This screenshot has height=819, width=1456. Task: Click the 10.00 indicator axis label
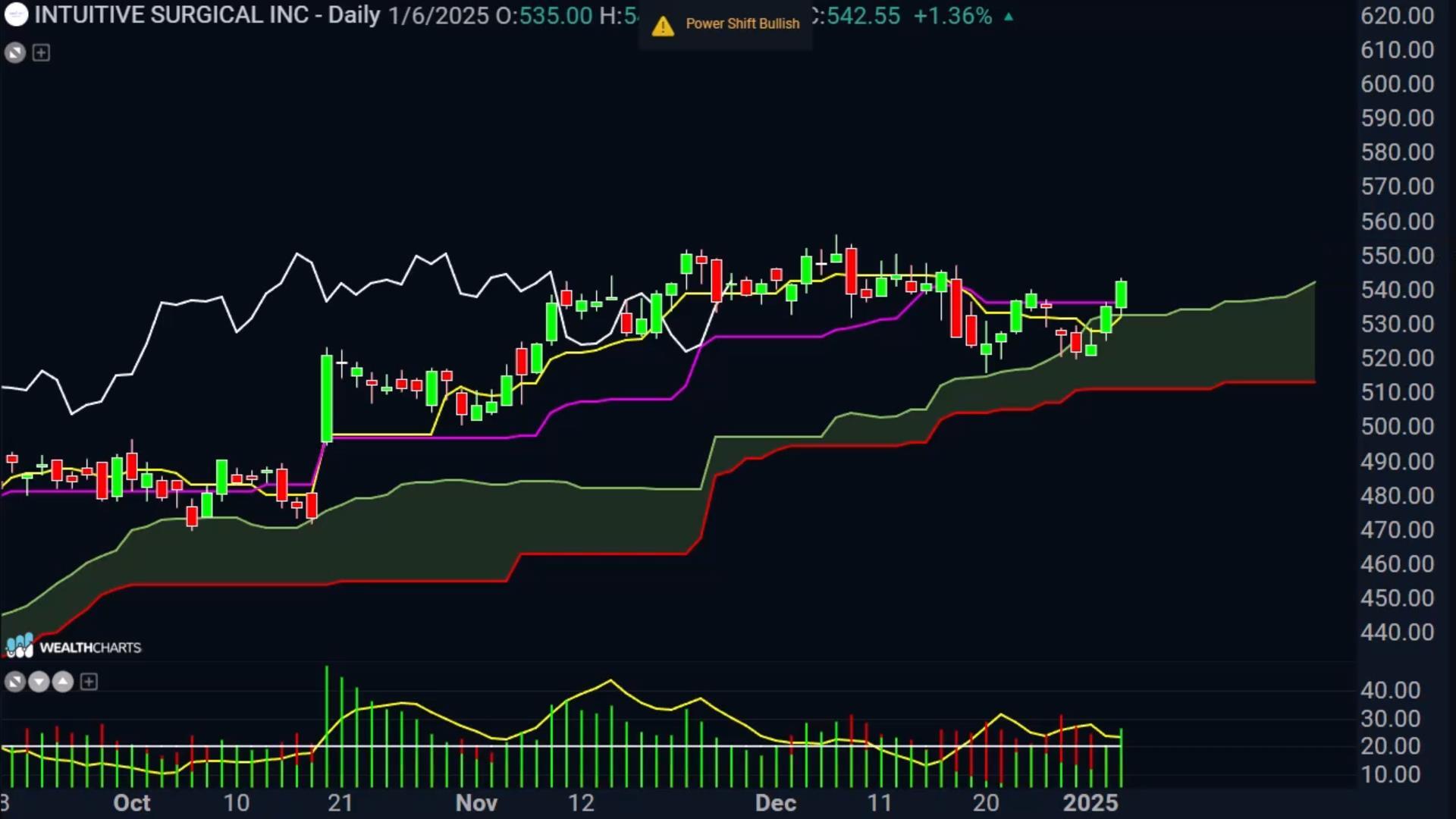pos(1390,773)
